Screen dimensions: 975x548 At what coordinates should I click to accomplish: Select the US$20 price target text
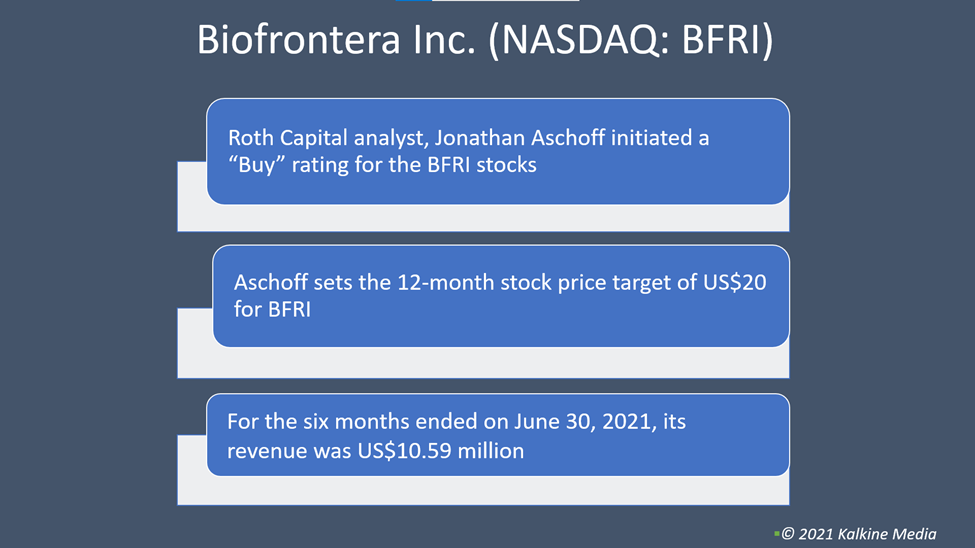735,282
